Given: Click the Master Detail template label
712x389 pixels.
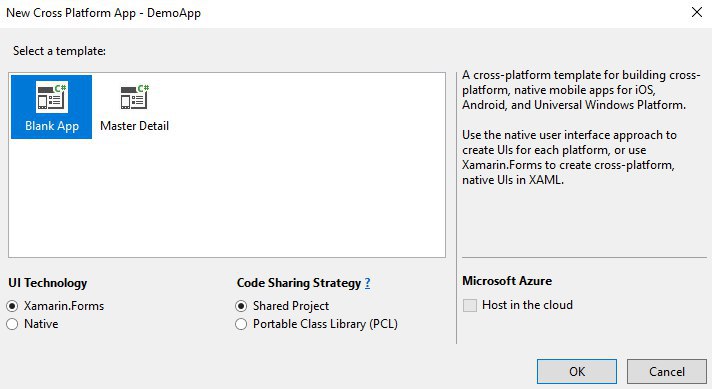Looking at the screenshot, I should click(x=134, y=126).
